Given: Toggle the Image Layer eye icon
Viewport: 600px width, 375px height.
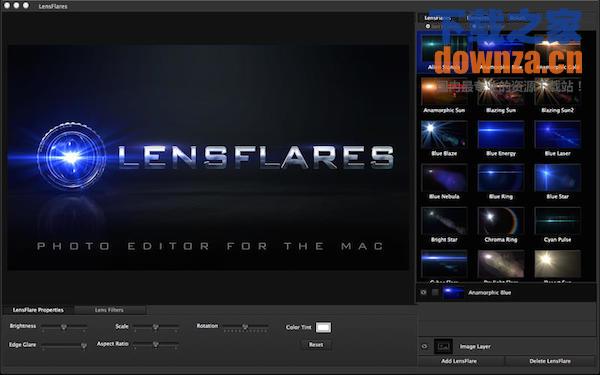Looking at the screenshot, I should pyautogui.click(x=424, y=346).
